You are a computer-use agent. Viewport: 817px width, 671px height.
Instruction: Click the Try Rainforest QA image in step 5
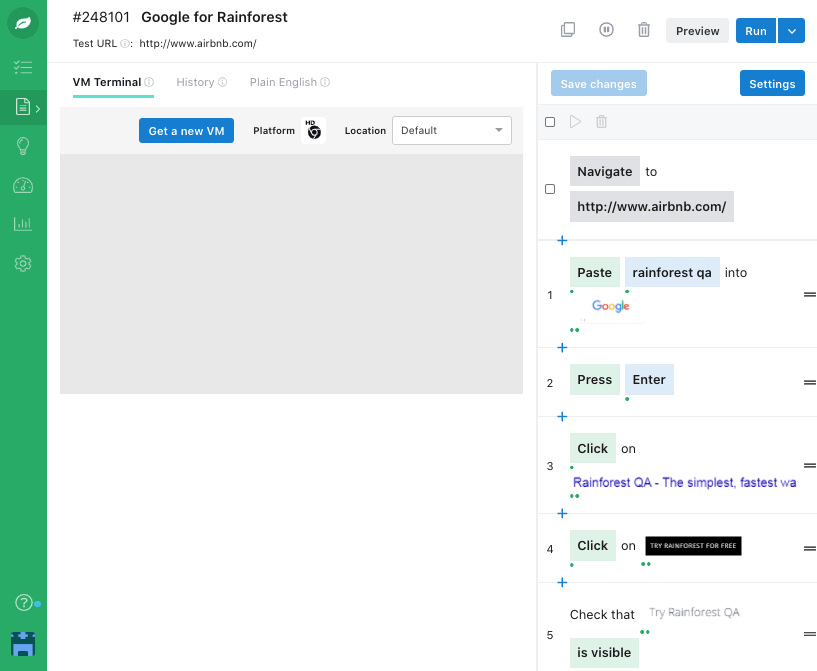point(694,612)
